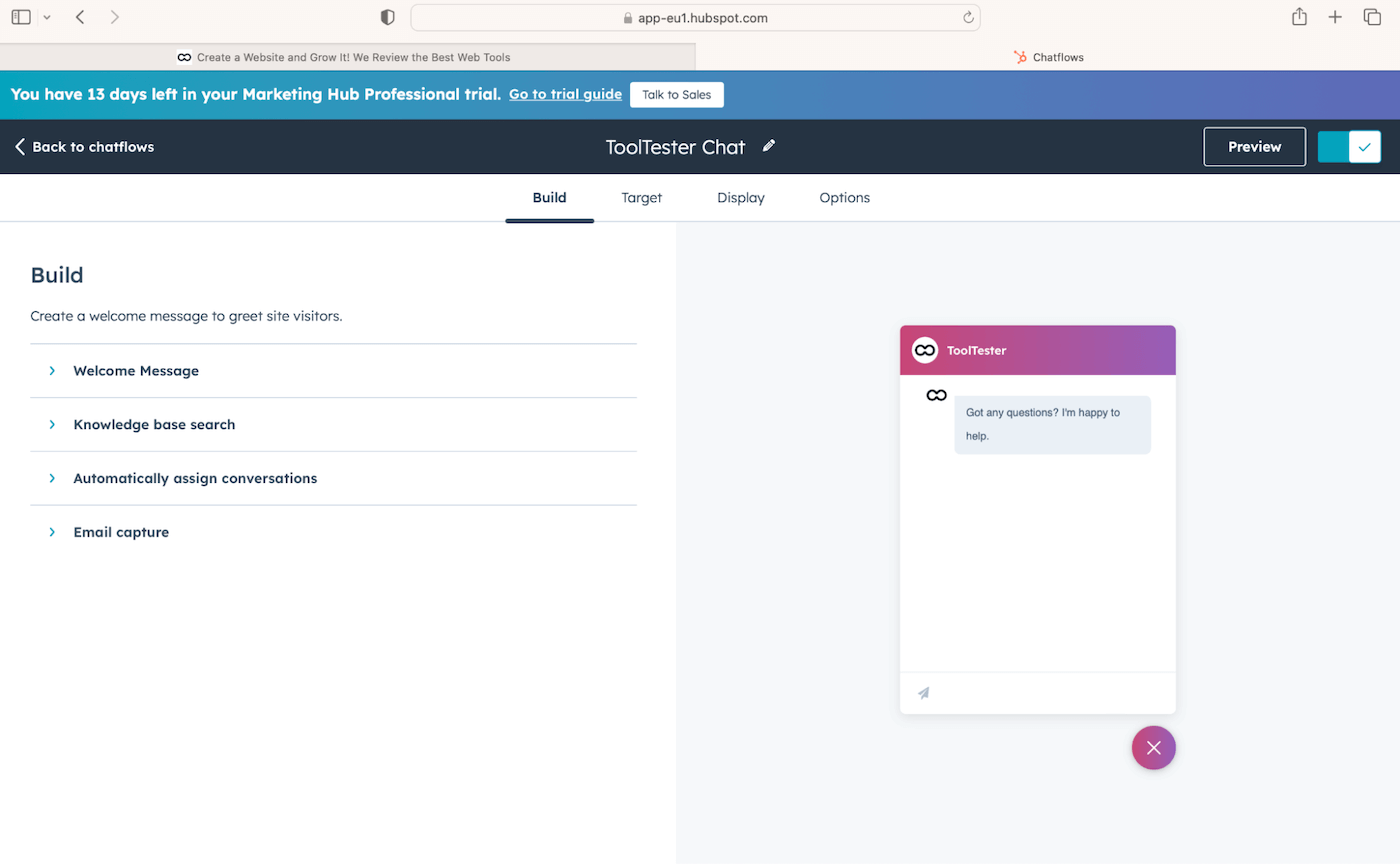Click the Preview button

(x=1254, y=146)
